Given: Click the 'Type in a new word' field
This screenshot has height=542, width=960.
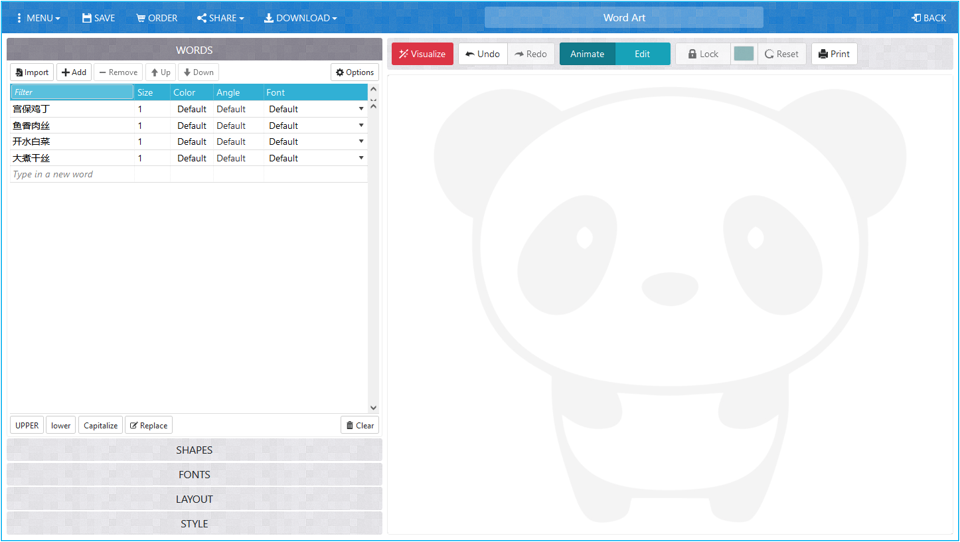Looking at the screenshot, I should [72, 175].
